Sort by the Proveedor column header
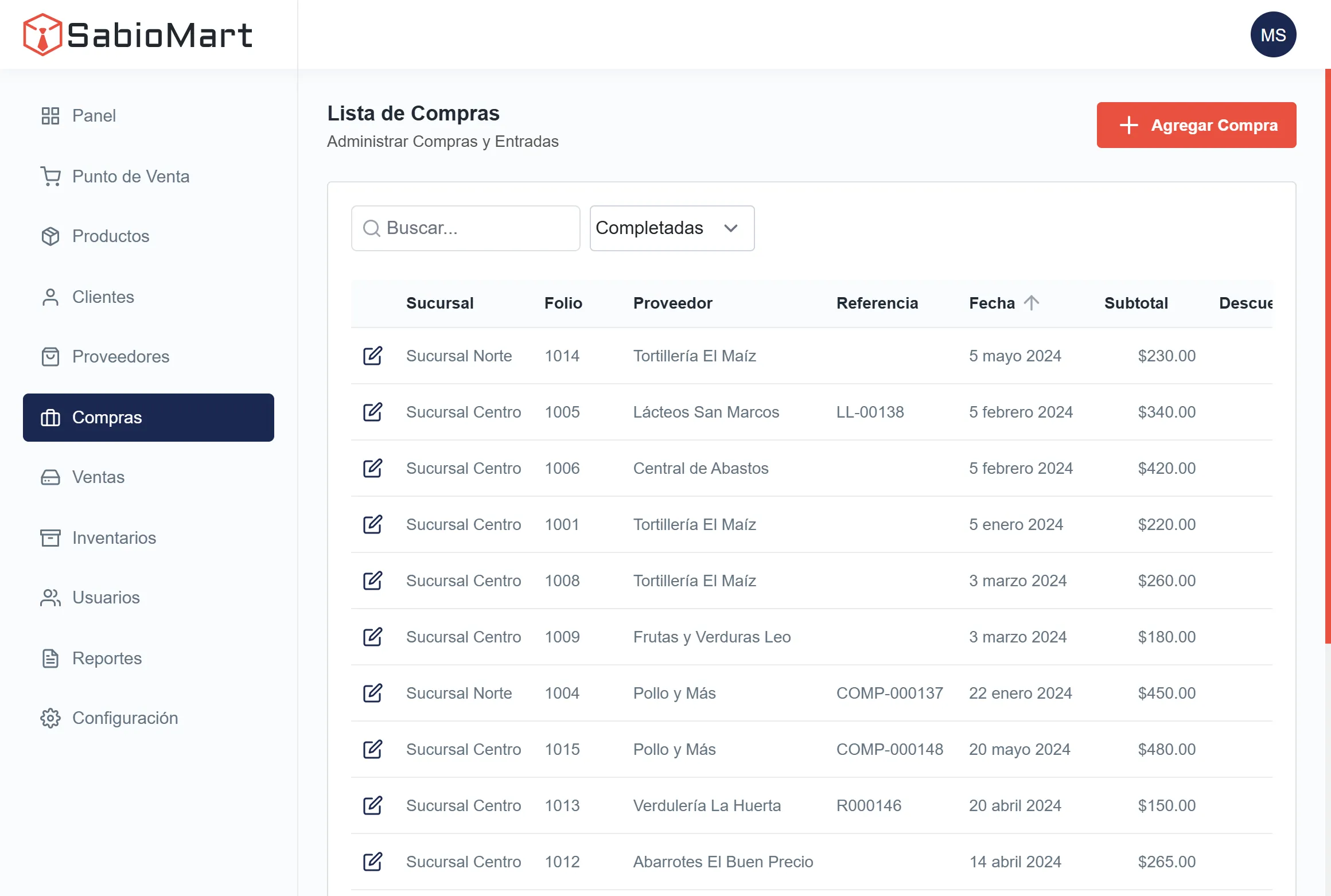The image size is (1331, 896). pos(672,303)
